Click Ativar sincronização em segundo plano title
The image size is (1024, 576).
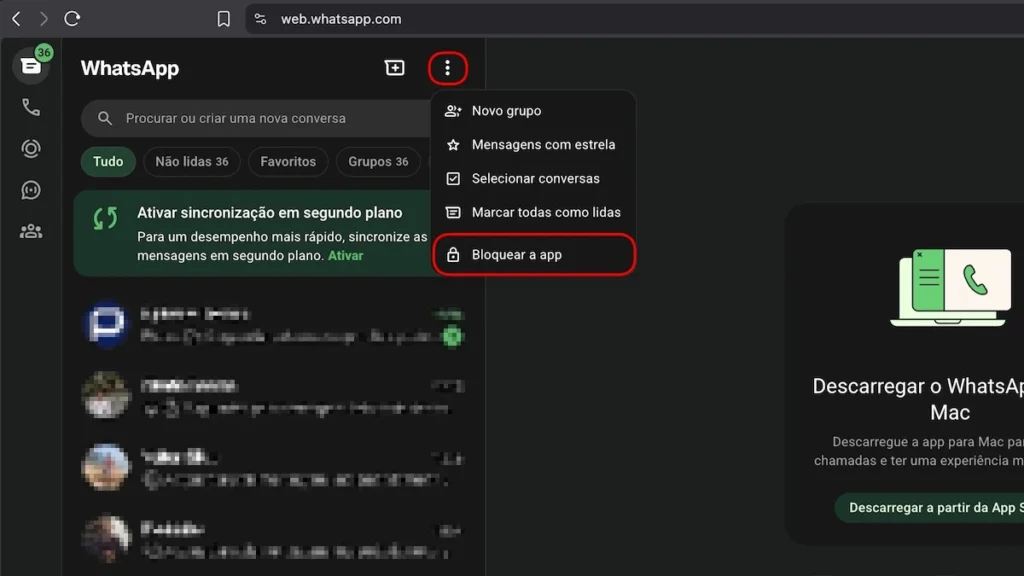[270, 212]
